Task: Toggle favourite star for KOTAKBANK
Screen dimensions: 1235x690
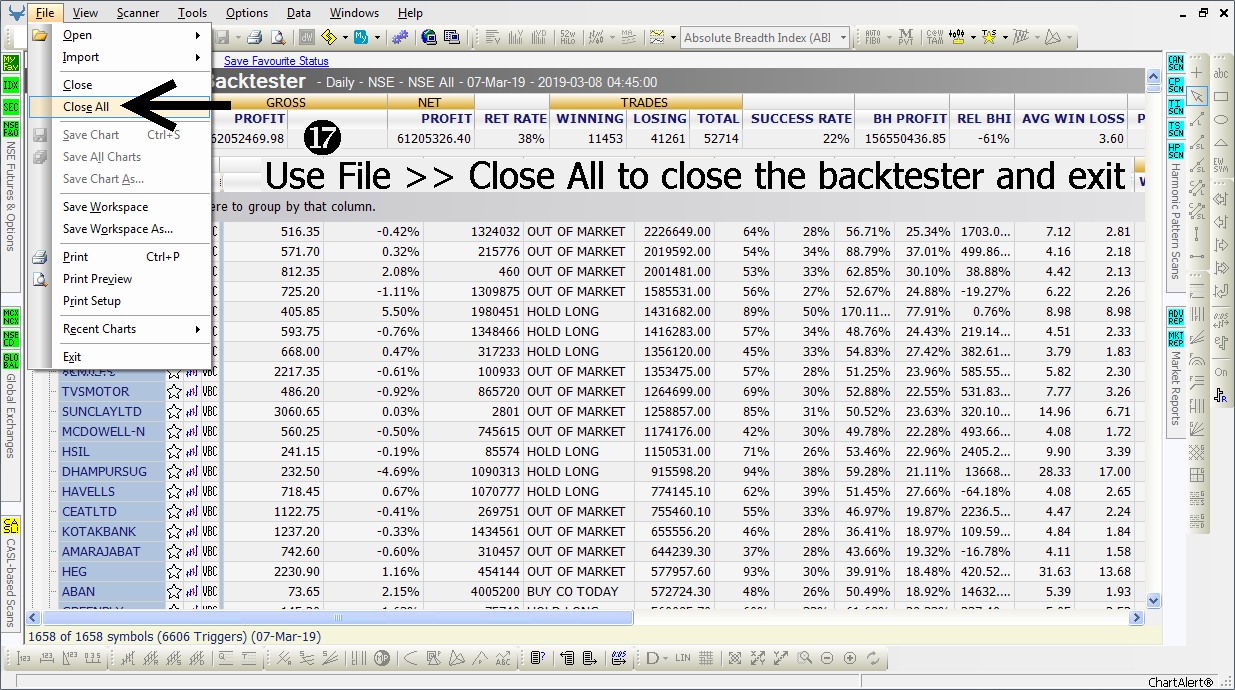Action: coord(174,532)
